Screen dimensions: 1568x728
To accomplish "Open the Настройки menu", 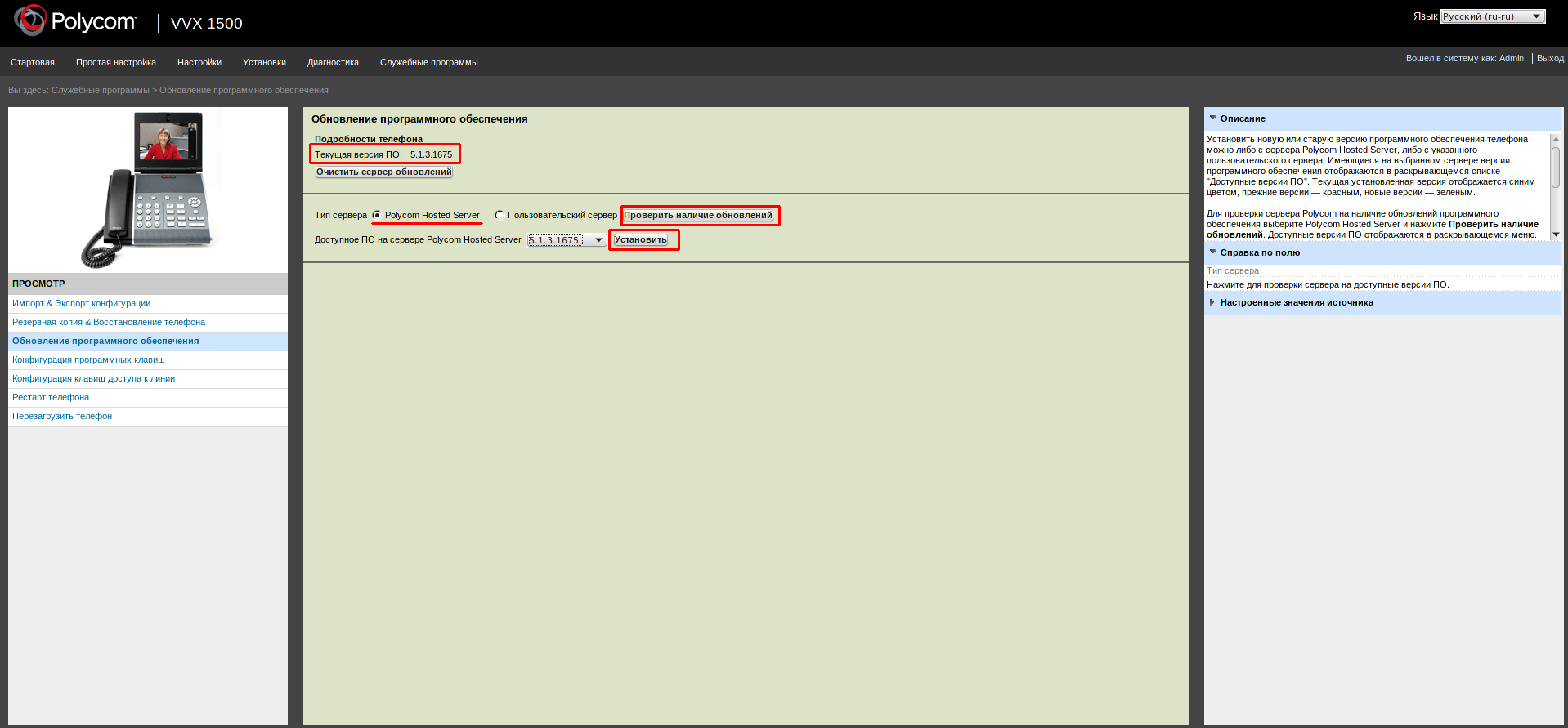I will point(199,62).
